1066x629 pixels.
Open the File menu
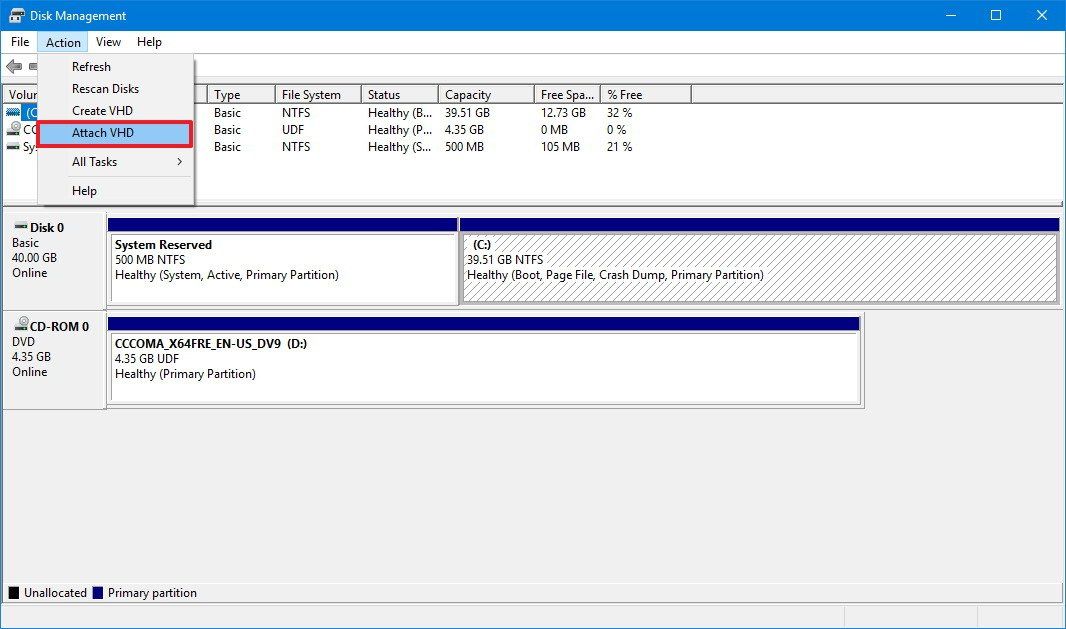(19, 41)
